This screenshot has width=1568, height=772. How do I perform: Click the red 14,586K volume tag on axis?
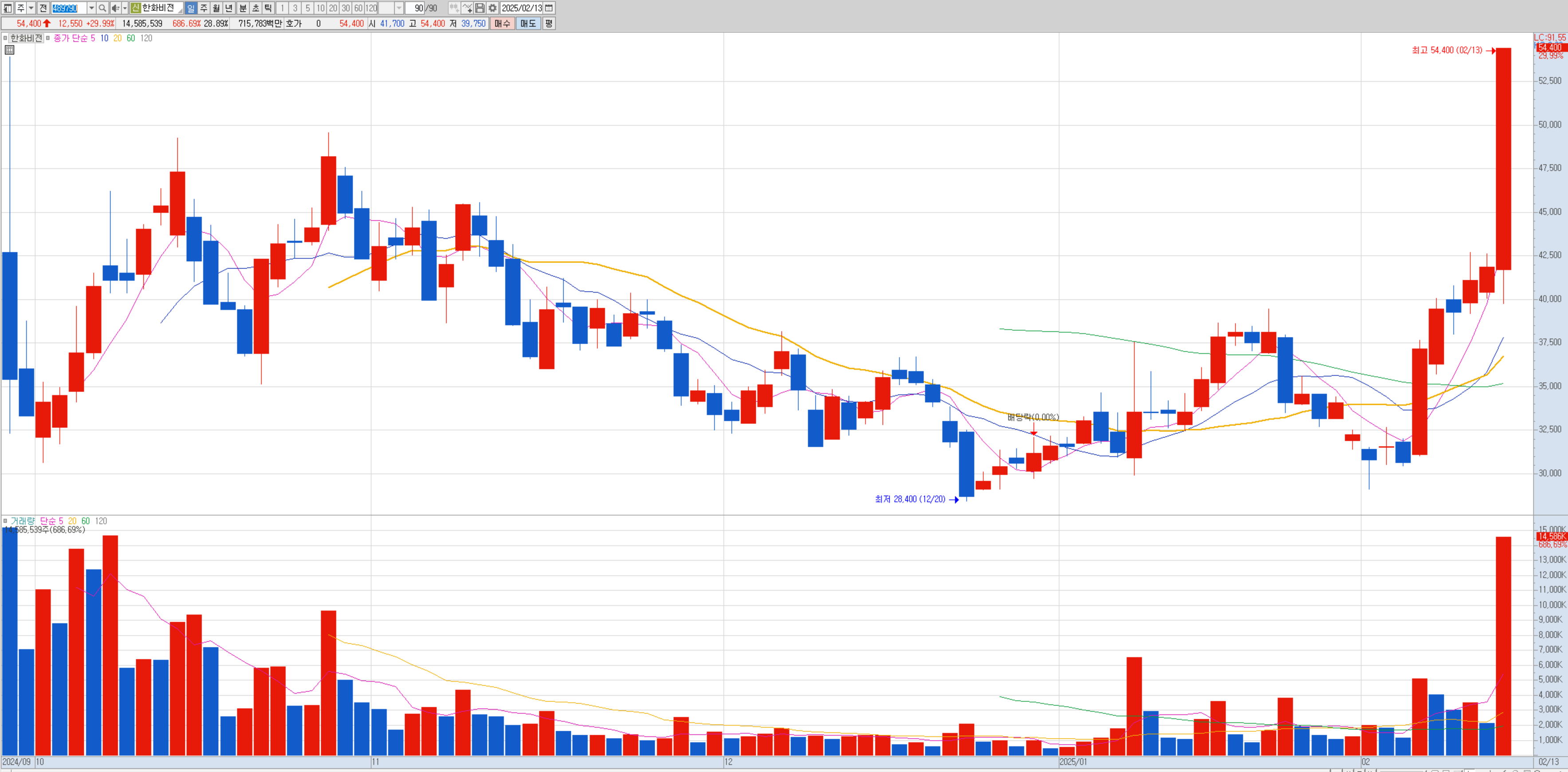[1551, 536]
